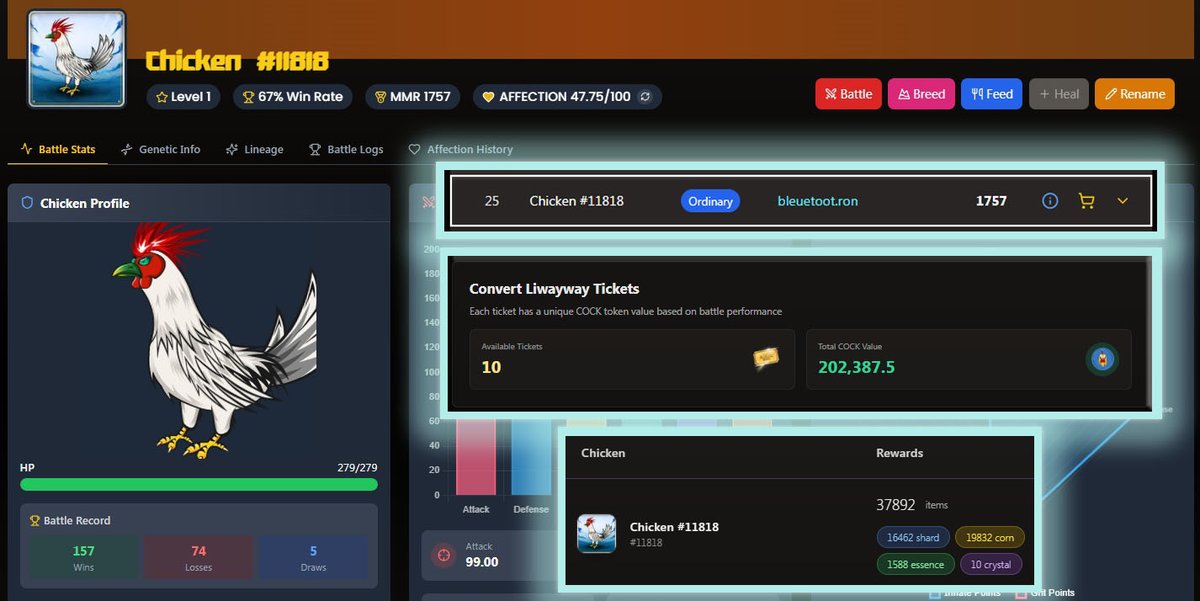1200x601 pixels.
Task: Click the shopping cart icon in leaderboard row
Action: pyautogui.click(x=1086, y=201)
